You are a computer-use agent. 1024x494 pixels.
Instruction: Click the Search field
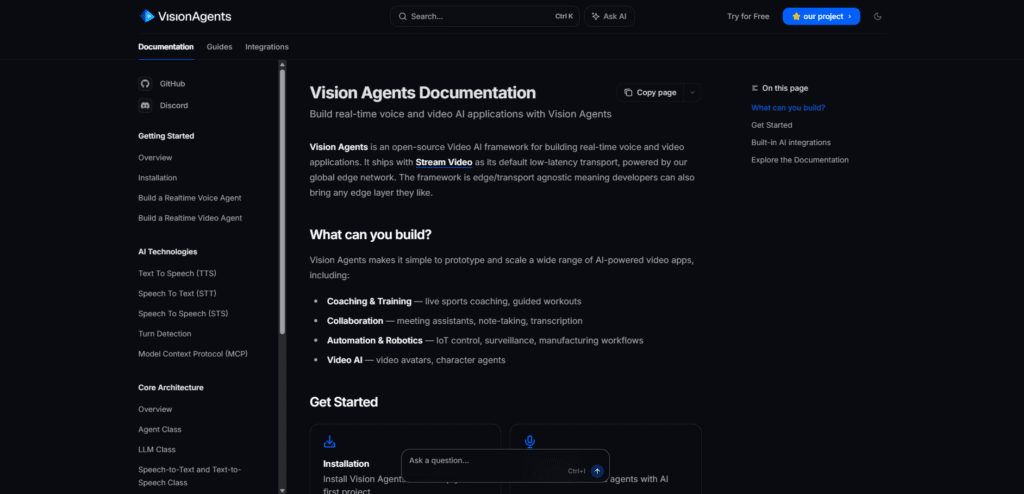[485, 16]
